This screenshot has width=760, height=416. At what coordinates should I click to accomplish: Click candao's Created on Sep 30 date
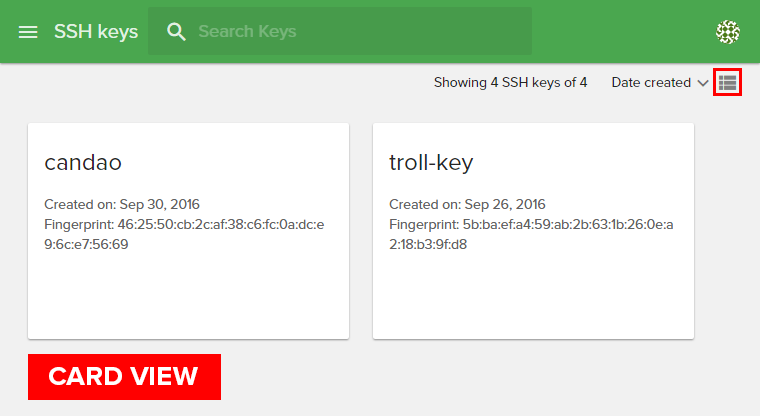pyautogui.click(x=122, y=204)
